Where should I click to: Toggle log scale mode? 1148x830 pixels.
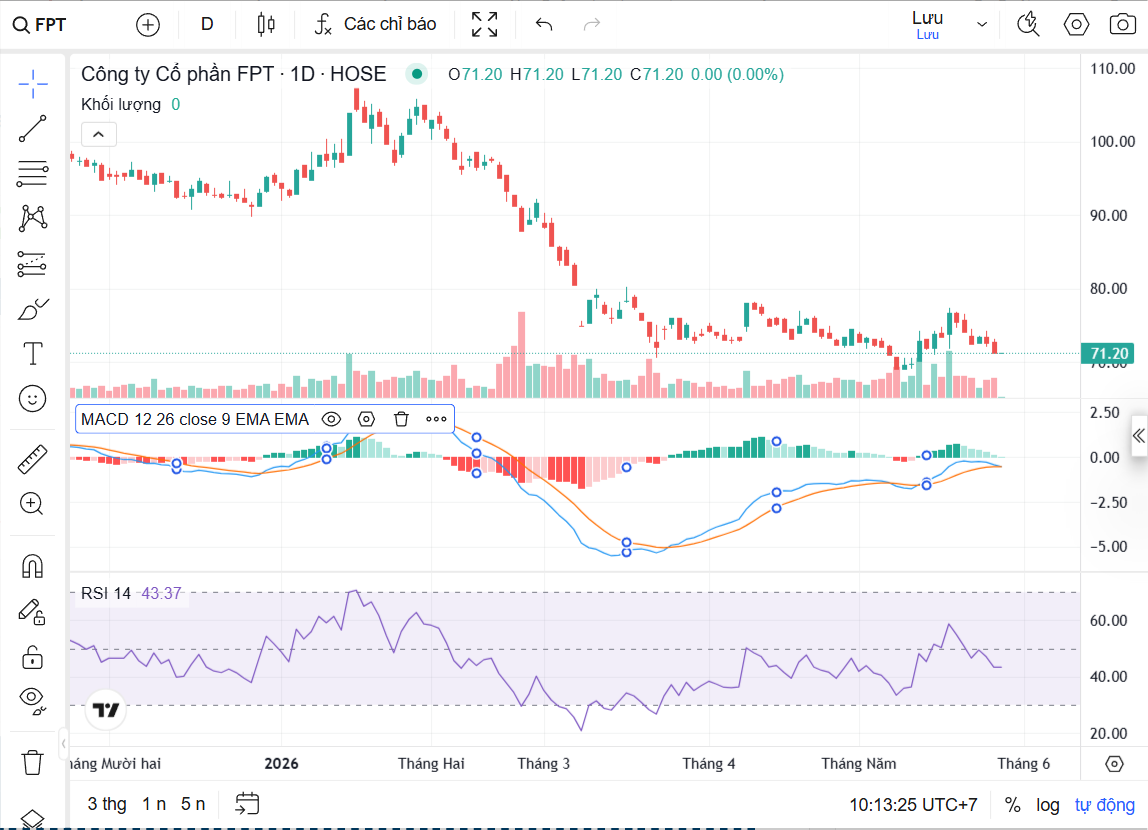[1048, 805]
